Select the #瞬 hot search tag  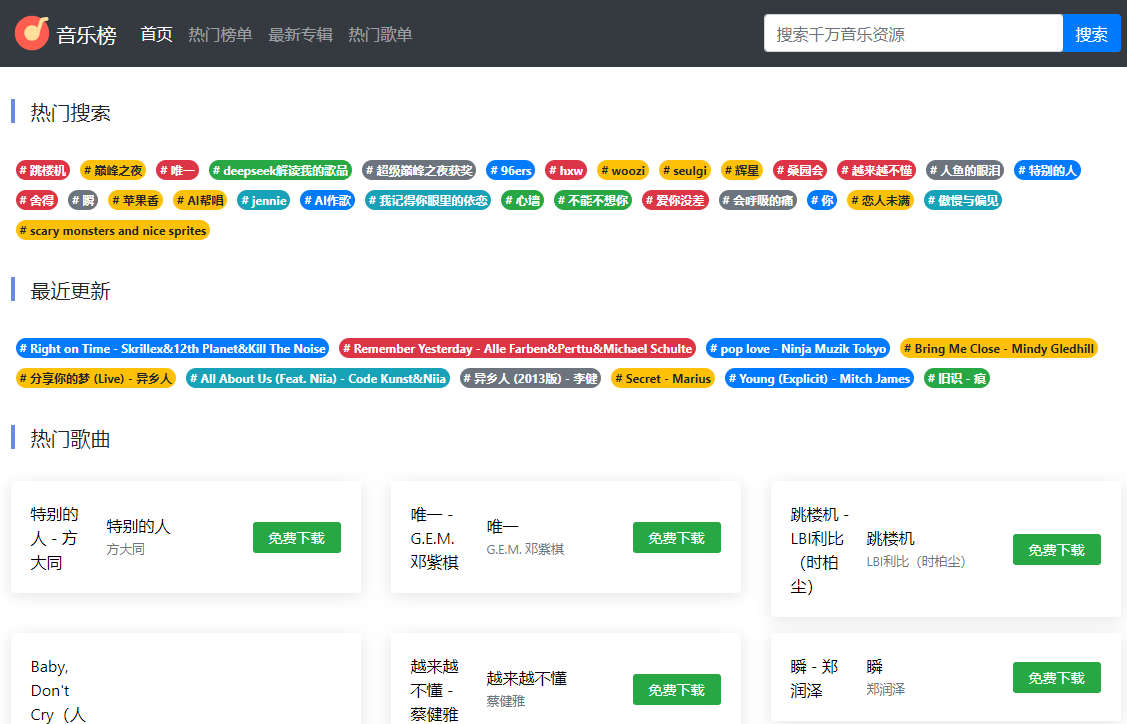click(83, 201)
